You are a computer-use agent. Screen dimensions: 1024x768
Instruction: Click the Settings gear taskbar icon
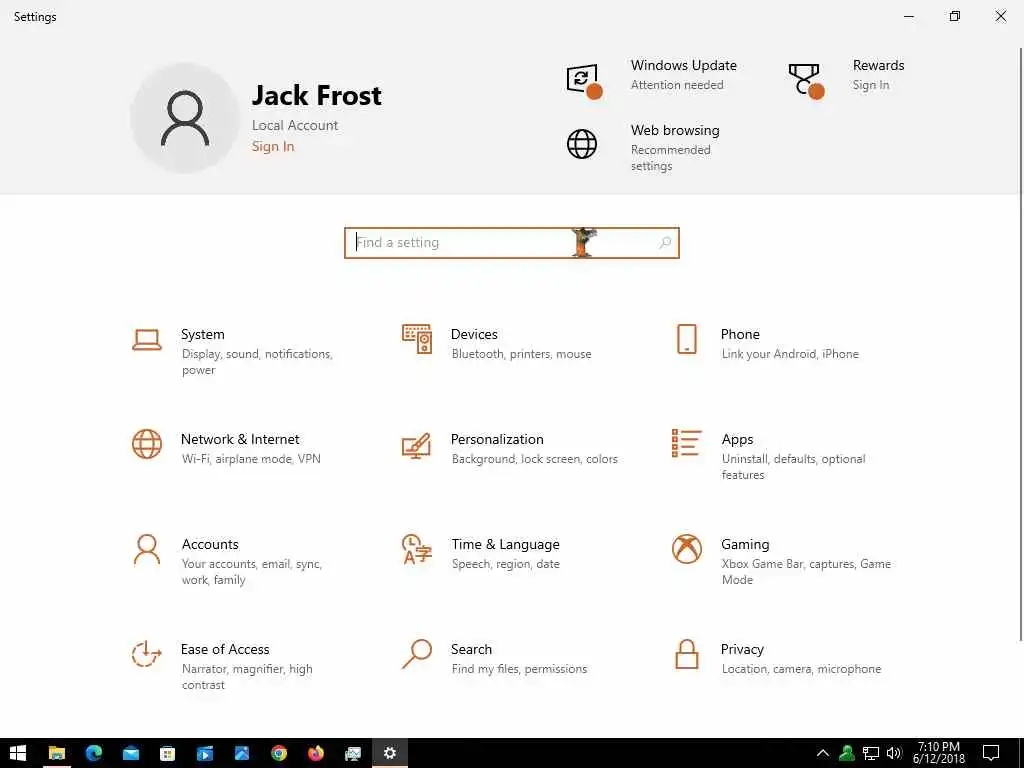[x=390, y=753]
